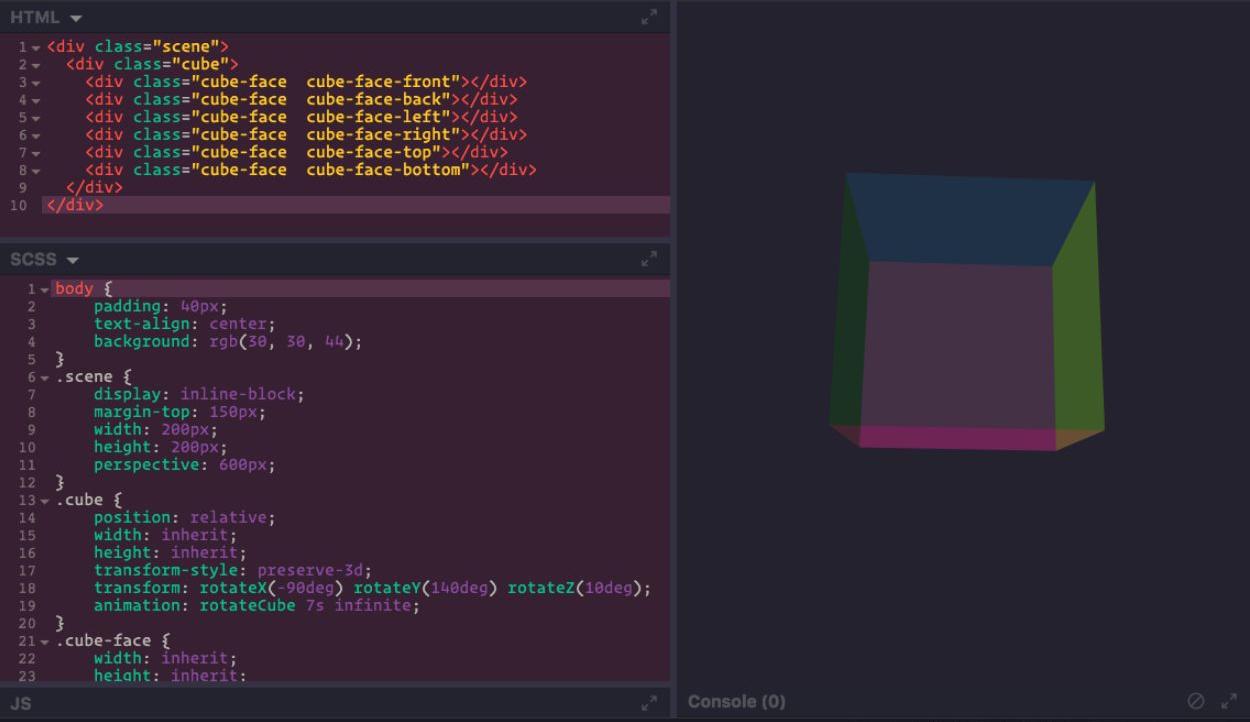This screenshot has width=1250, height=722.
Task: Click the Console (0) label
Action: tap(736, 702)
